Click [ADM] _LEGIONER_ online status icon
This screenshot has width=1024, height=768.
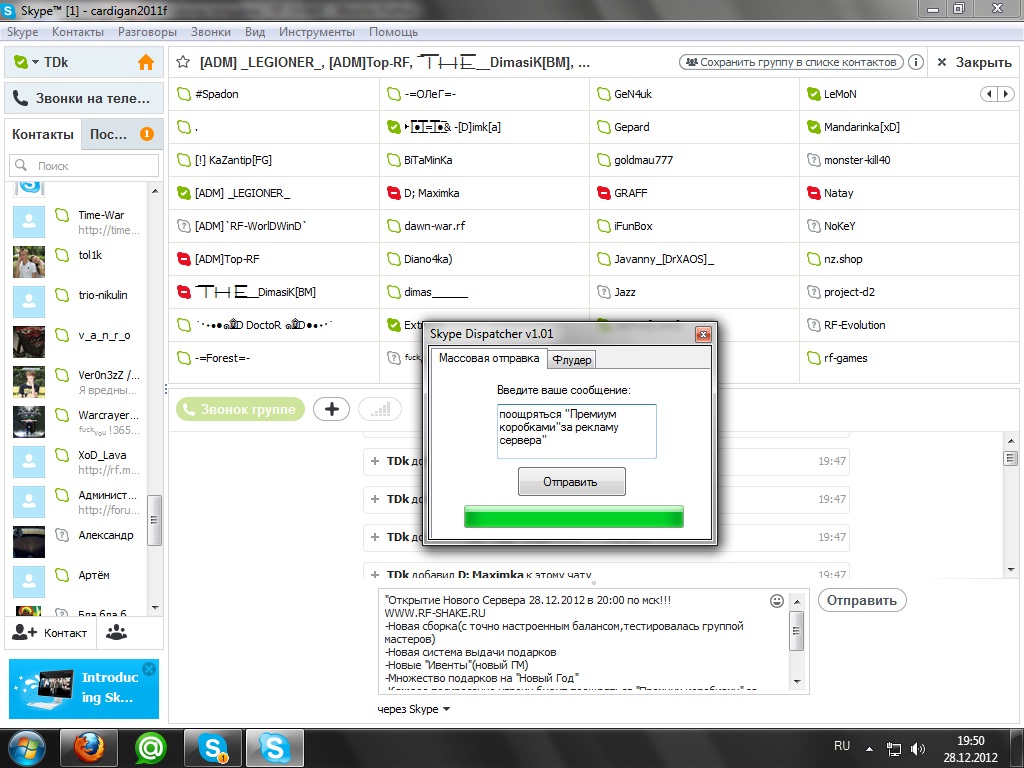[184, 193]
